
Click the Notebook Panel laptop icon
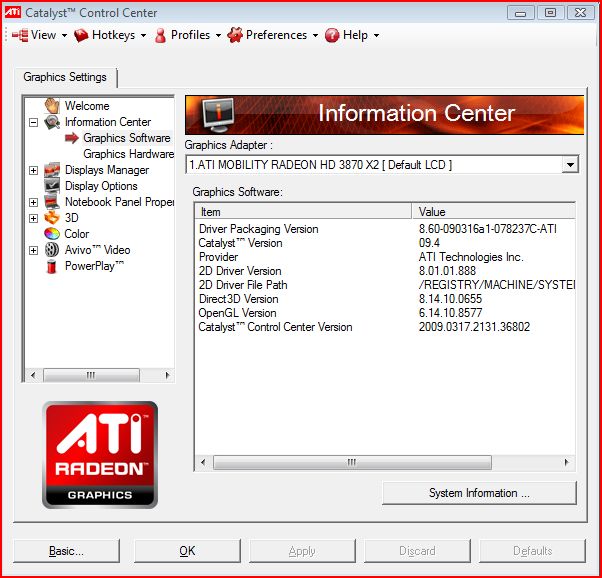pos(52,202)
